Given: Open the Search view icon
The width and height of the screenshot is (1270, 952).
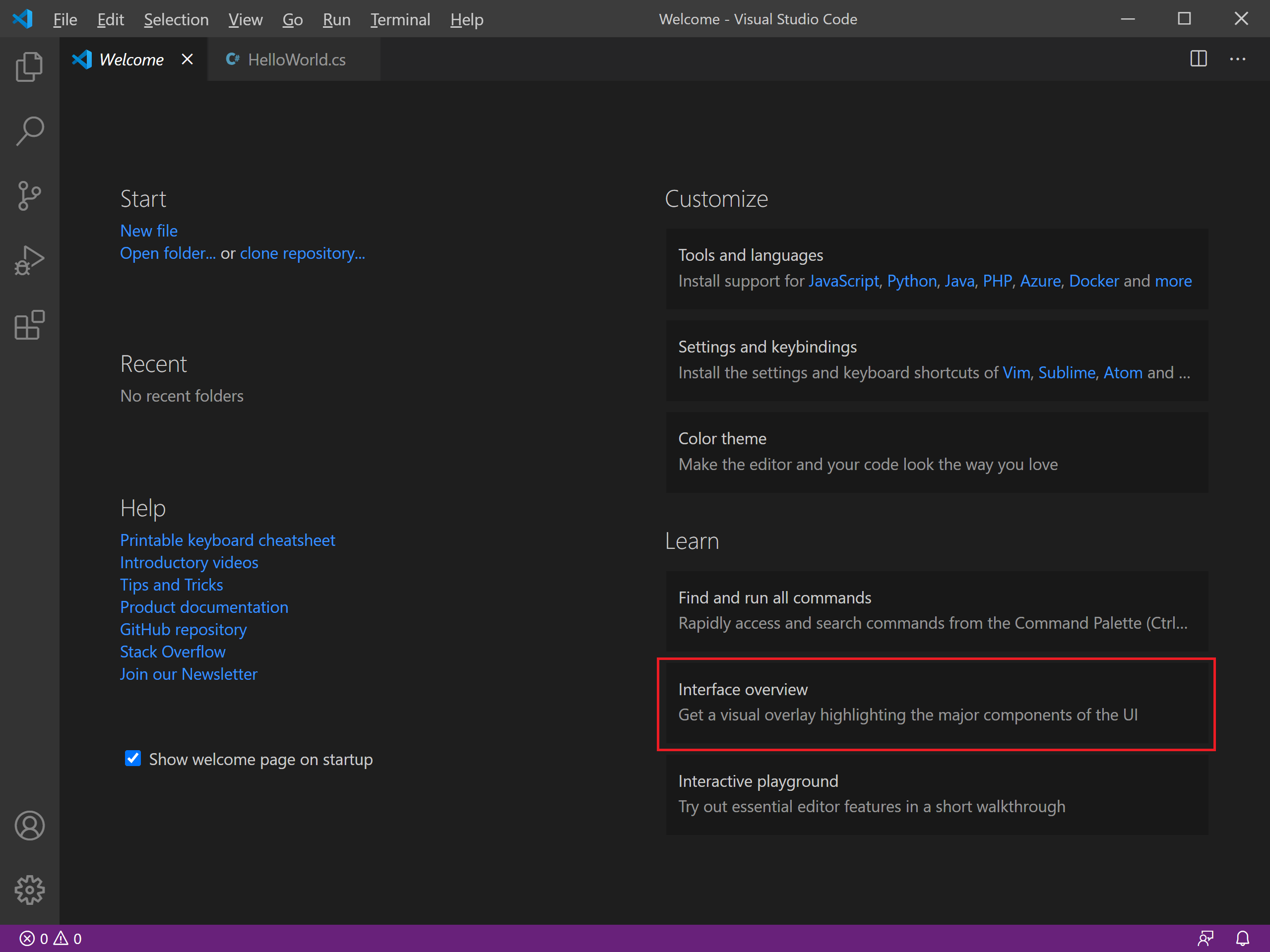Looking at the screenshot, I should click(29, 131).
